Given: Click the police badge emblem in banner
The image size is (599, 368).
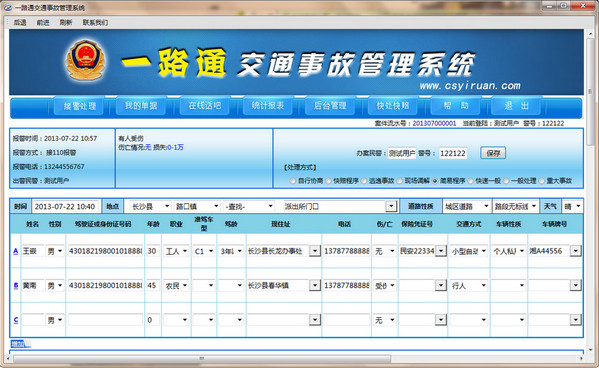Looking at the screenshot, I should click(85, 60).
